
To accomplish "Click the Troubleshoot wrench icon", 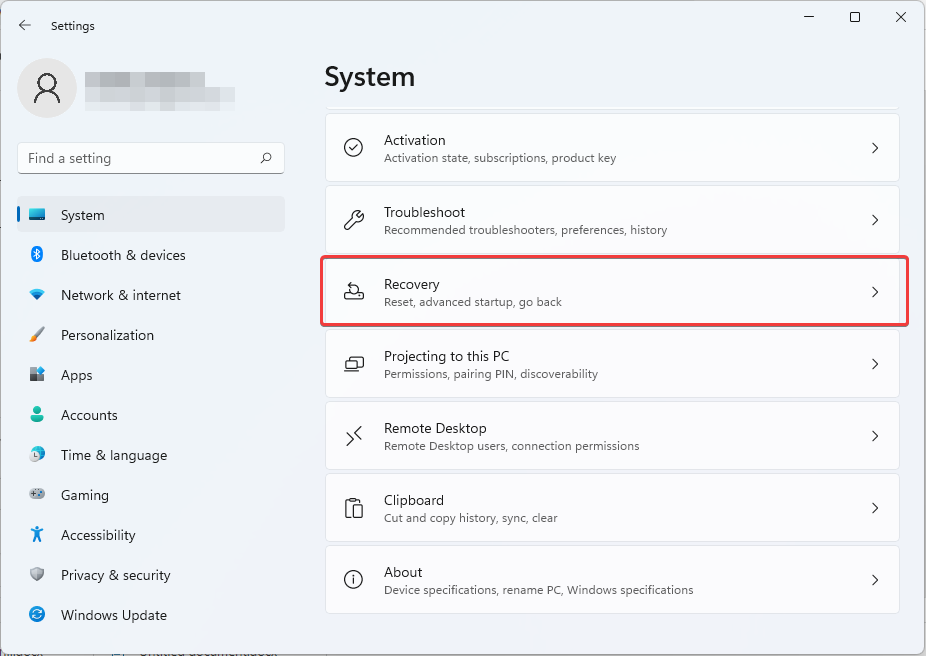I will coord(353,220).
